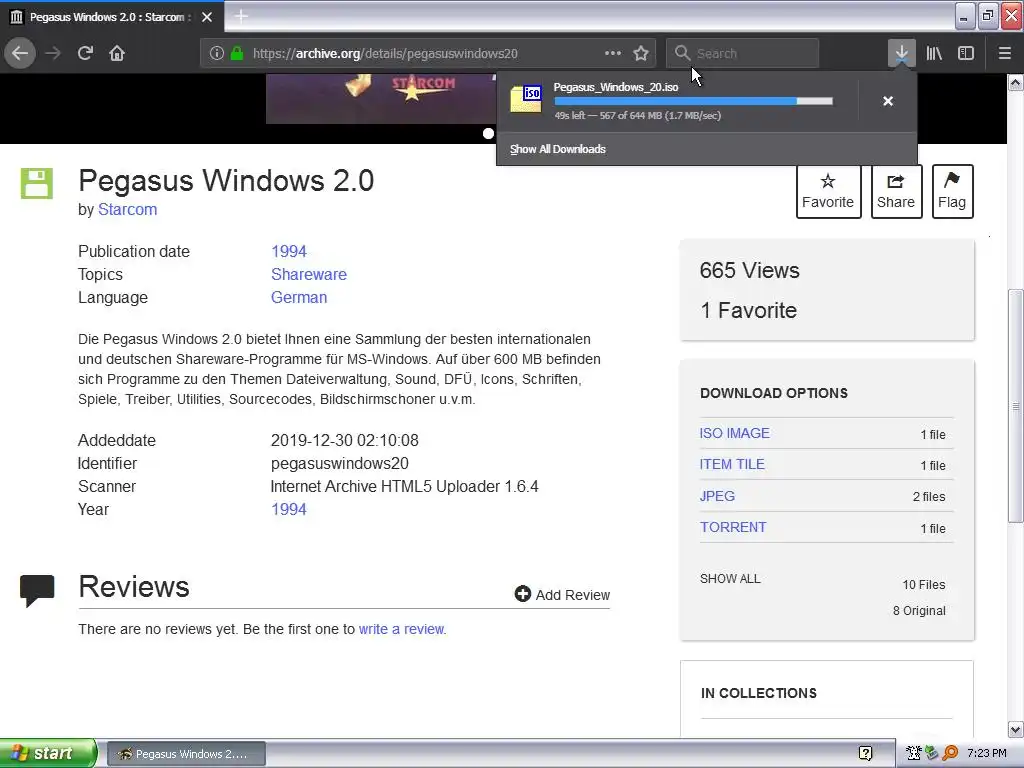Focus the Firefox Search box

click(743, 53)
